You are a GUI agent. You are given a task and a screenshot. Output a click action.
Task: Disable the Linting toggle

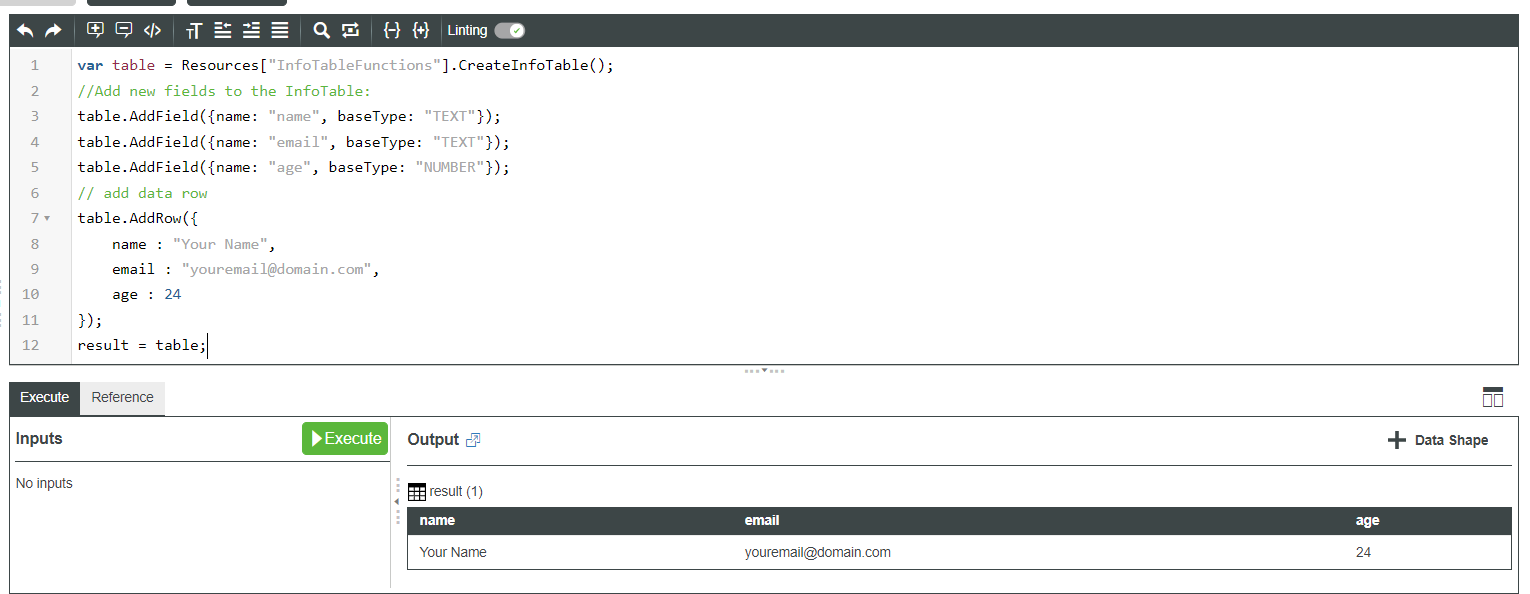coord(510,30)
